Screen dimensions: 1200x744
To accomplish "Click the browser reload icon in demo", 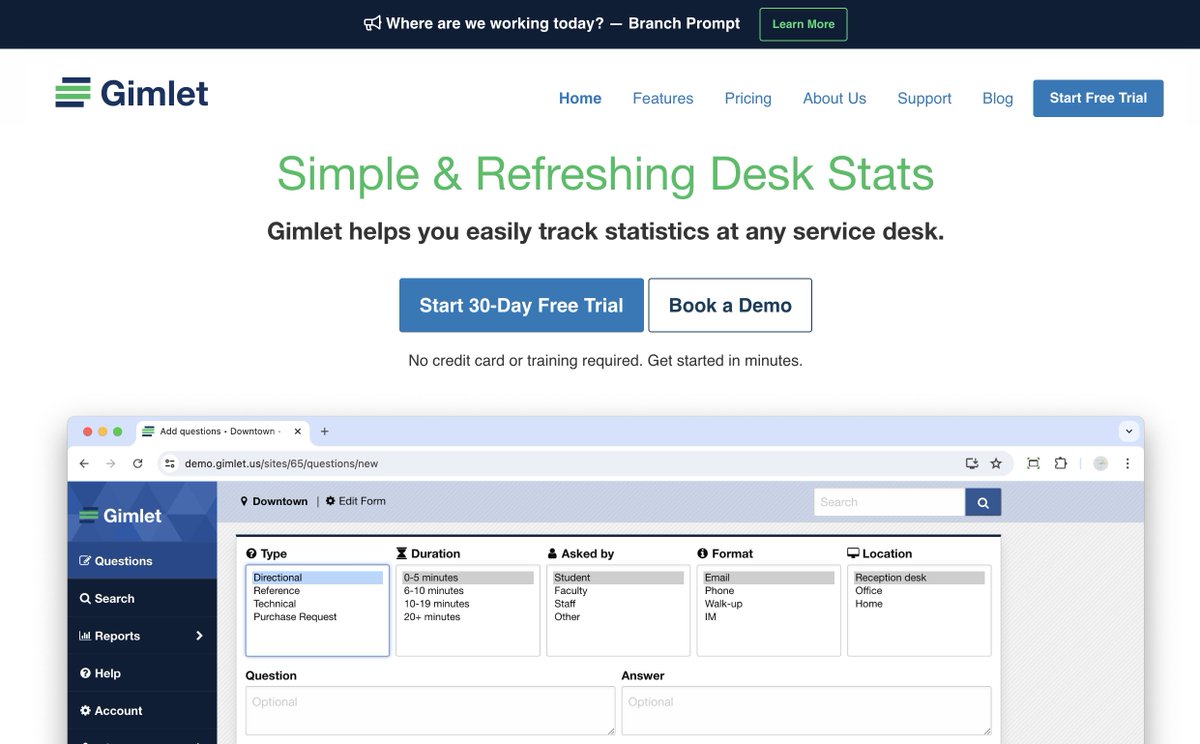I will [x=137, y=463].
